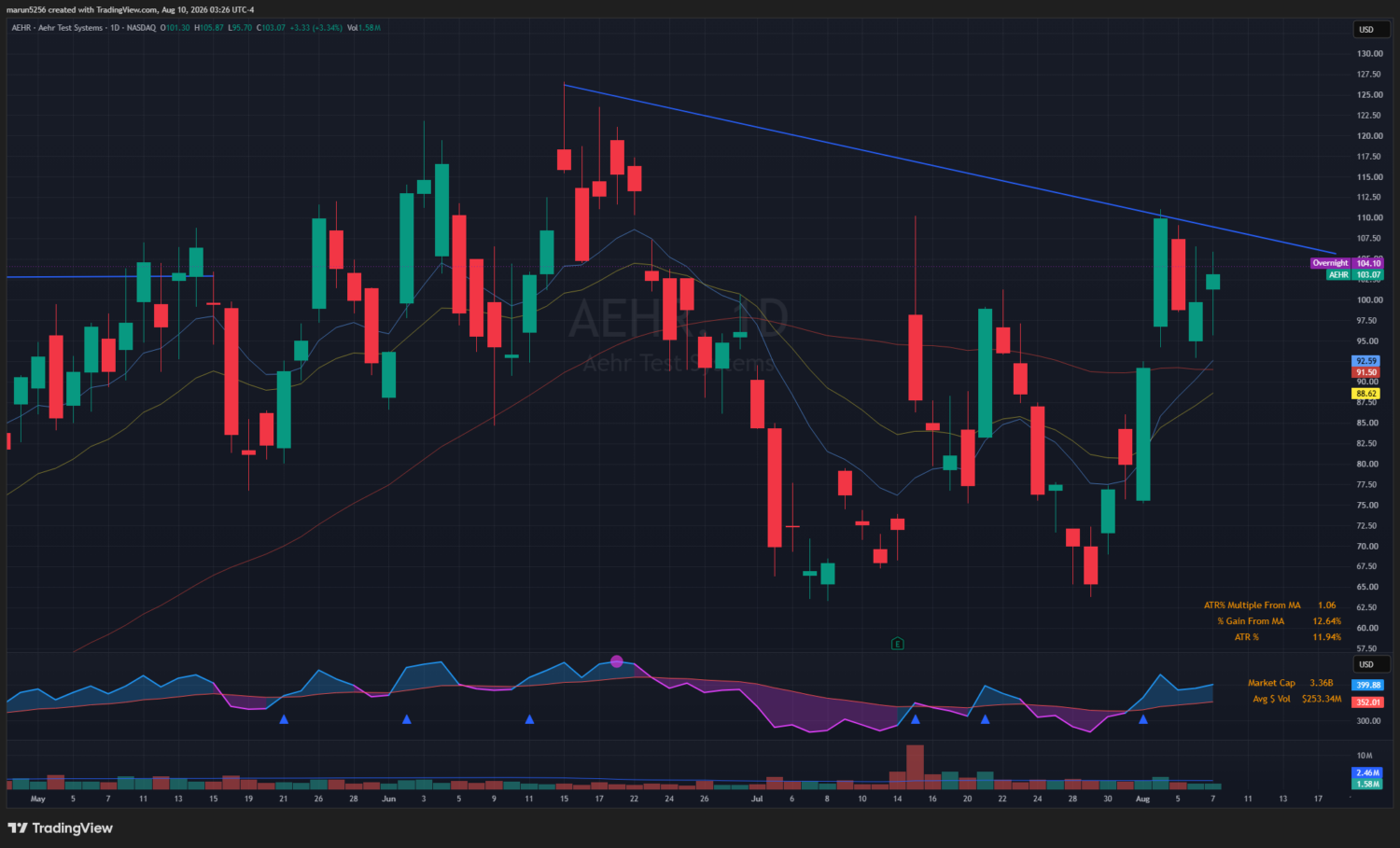
Task: Click the NASDAQ exchange label in the legend
Action: coord(141,28)
